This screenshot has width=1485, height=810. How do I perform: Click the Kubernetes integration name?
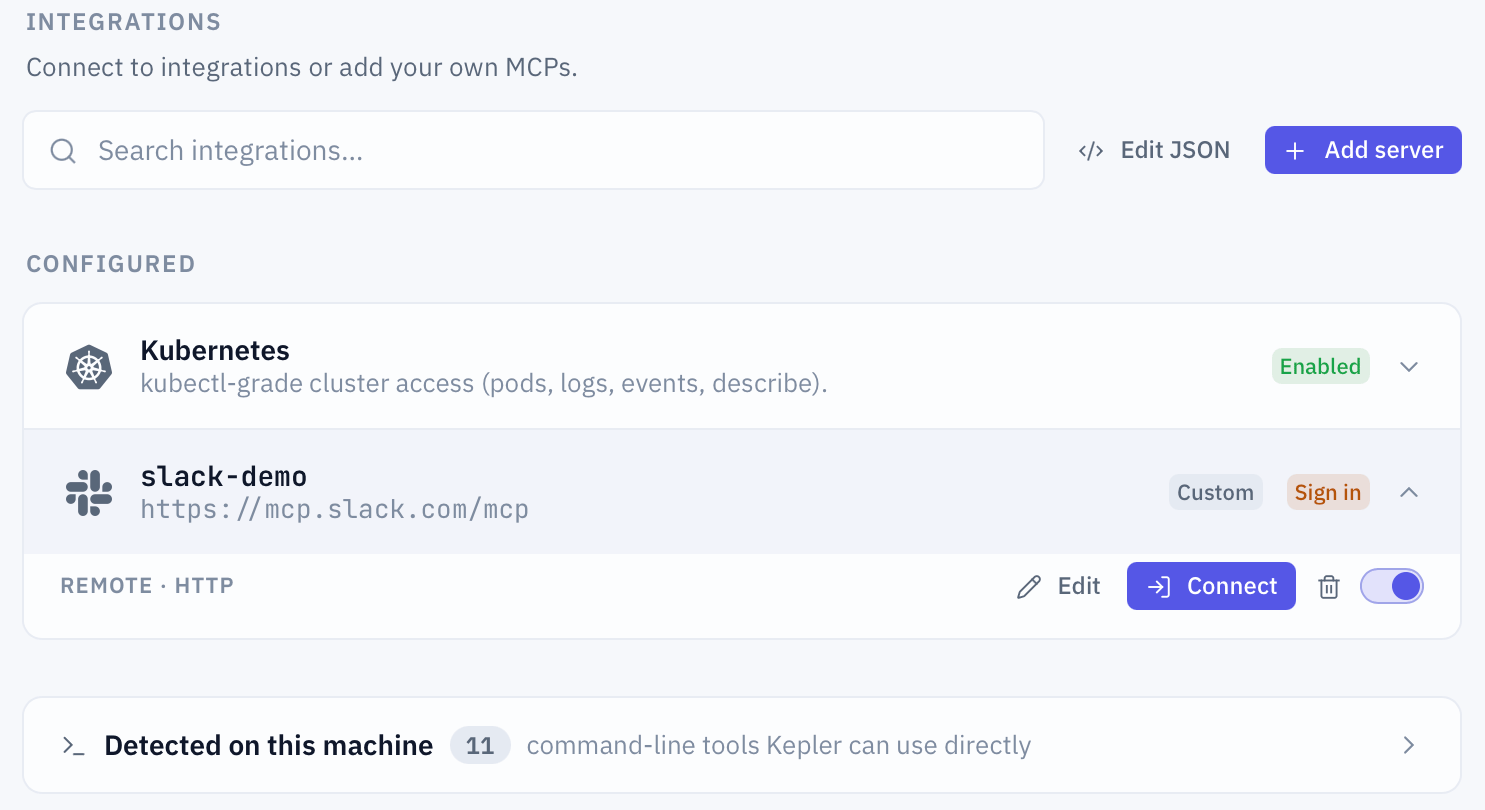(215, 351)
